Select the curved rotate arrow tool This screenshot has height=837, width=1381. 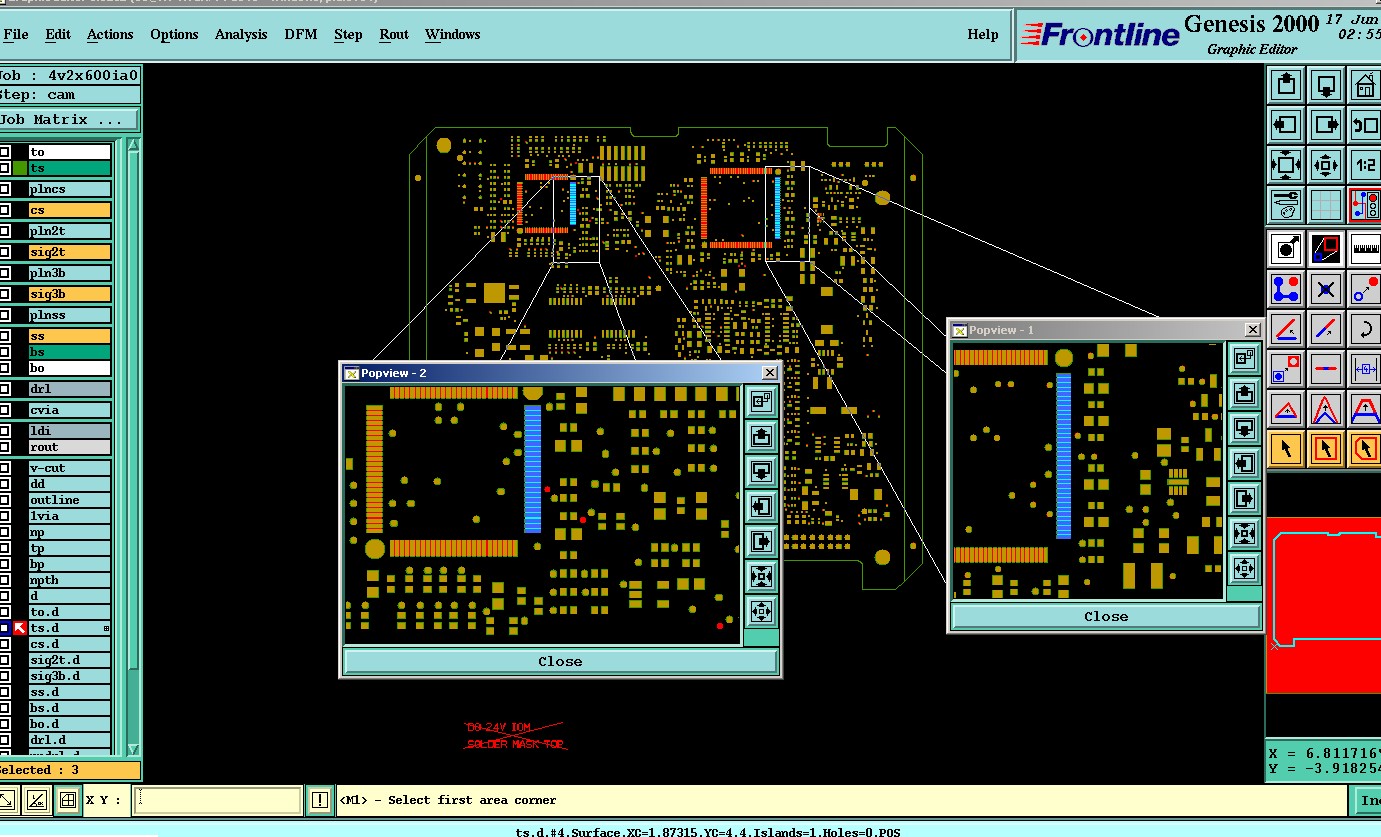point(1365,328)
